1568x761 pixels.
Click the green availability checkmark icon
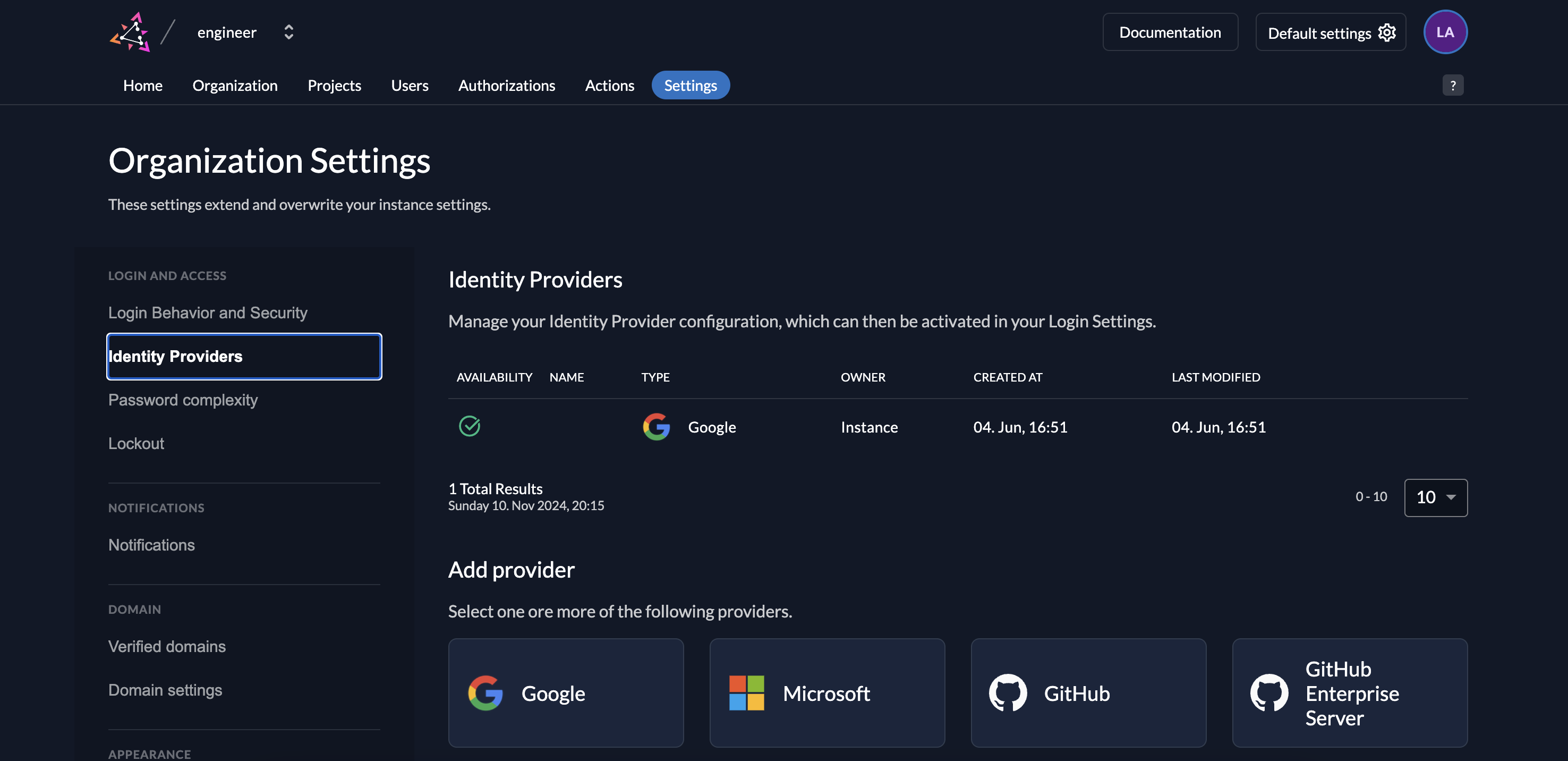click(470, 426)
